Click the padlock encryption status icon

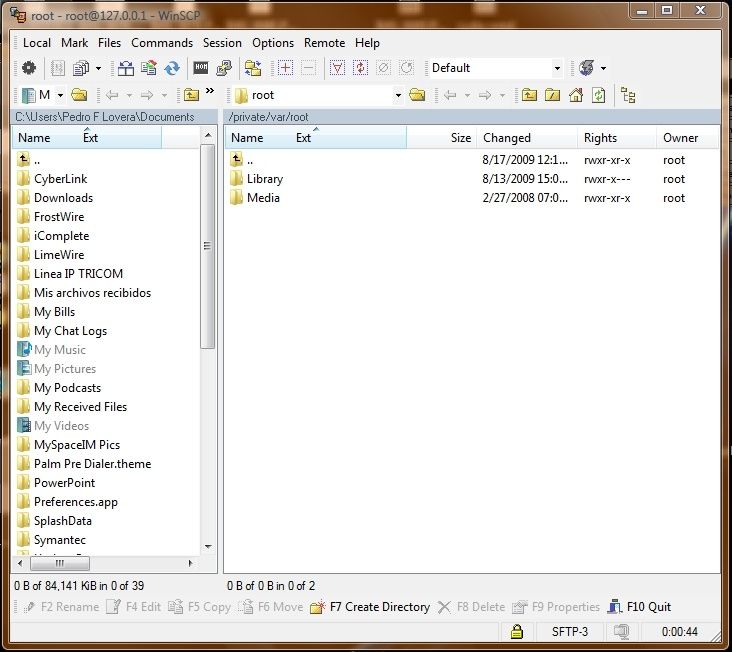517,632
